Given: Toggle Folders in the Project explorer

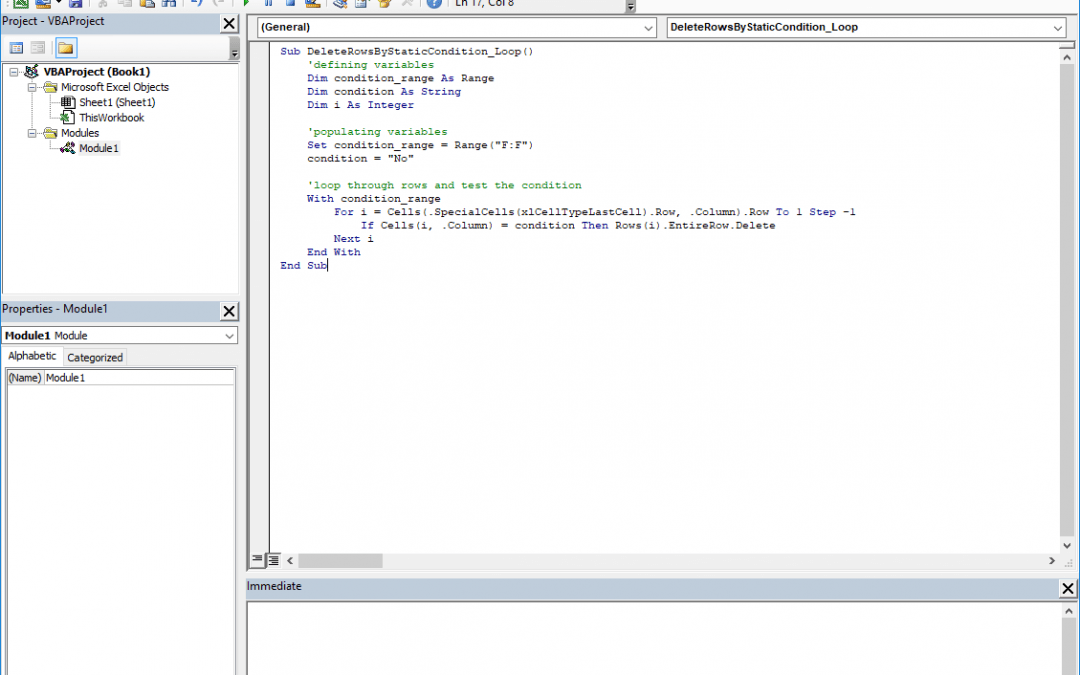Looking at the screenshot, I should point(65,48).
